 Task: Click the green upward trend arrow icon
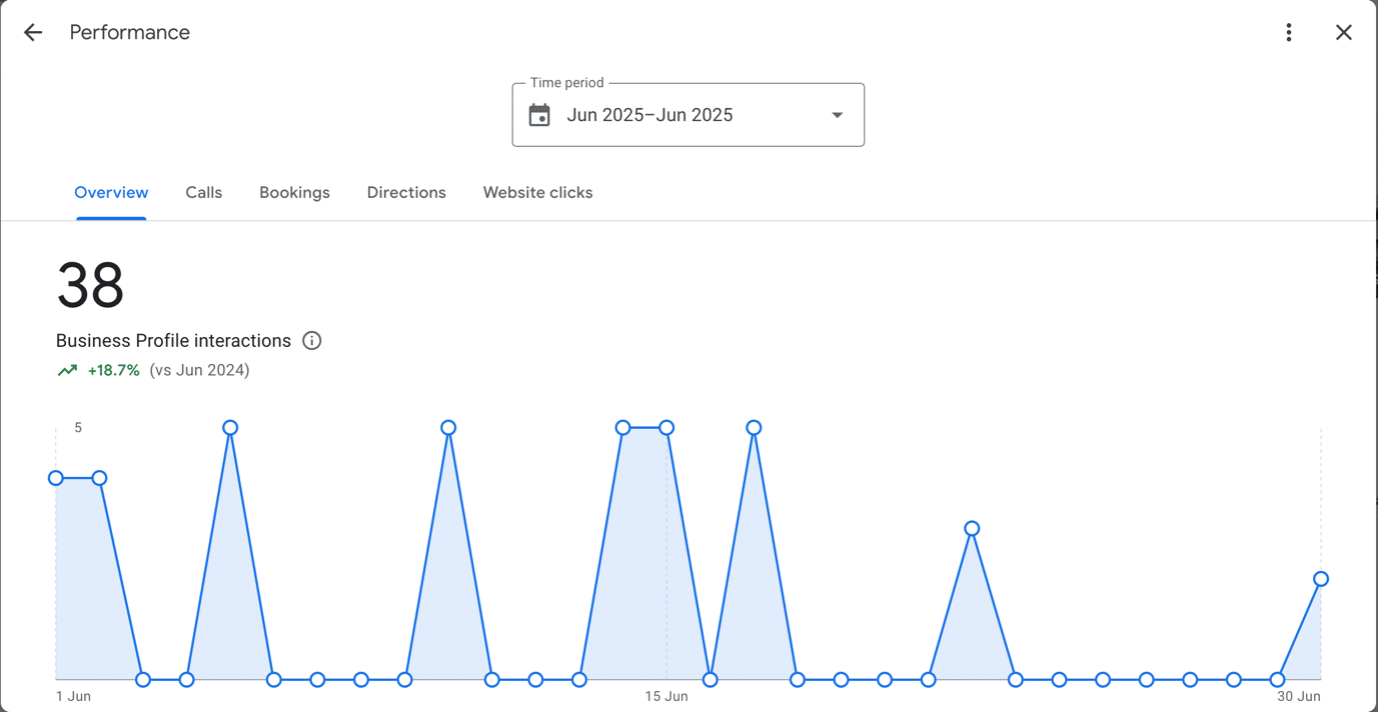(x=67, y=371)
